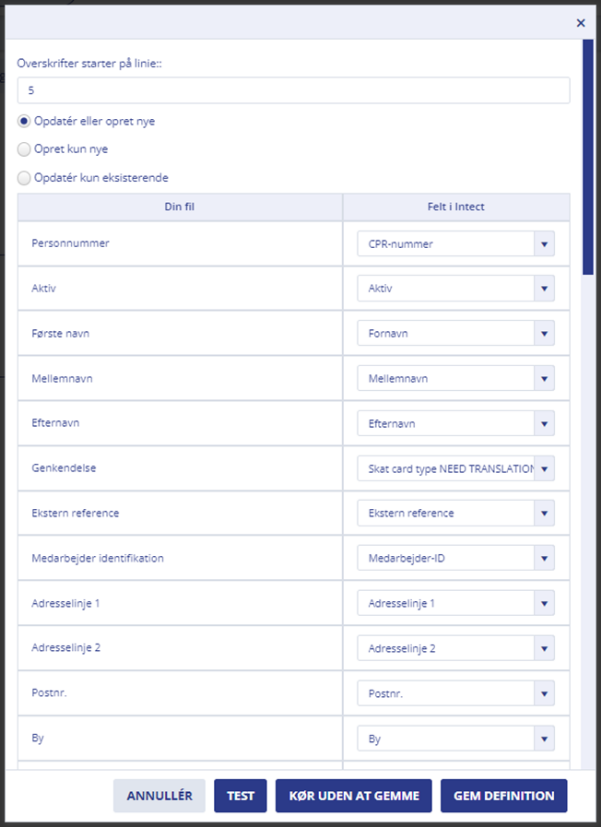The image size is (601, 827).
Task: Expand the Aktiv field dropdown
Action: [544, 289]
